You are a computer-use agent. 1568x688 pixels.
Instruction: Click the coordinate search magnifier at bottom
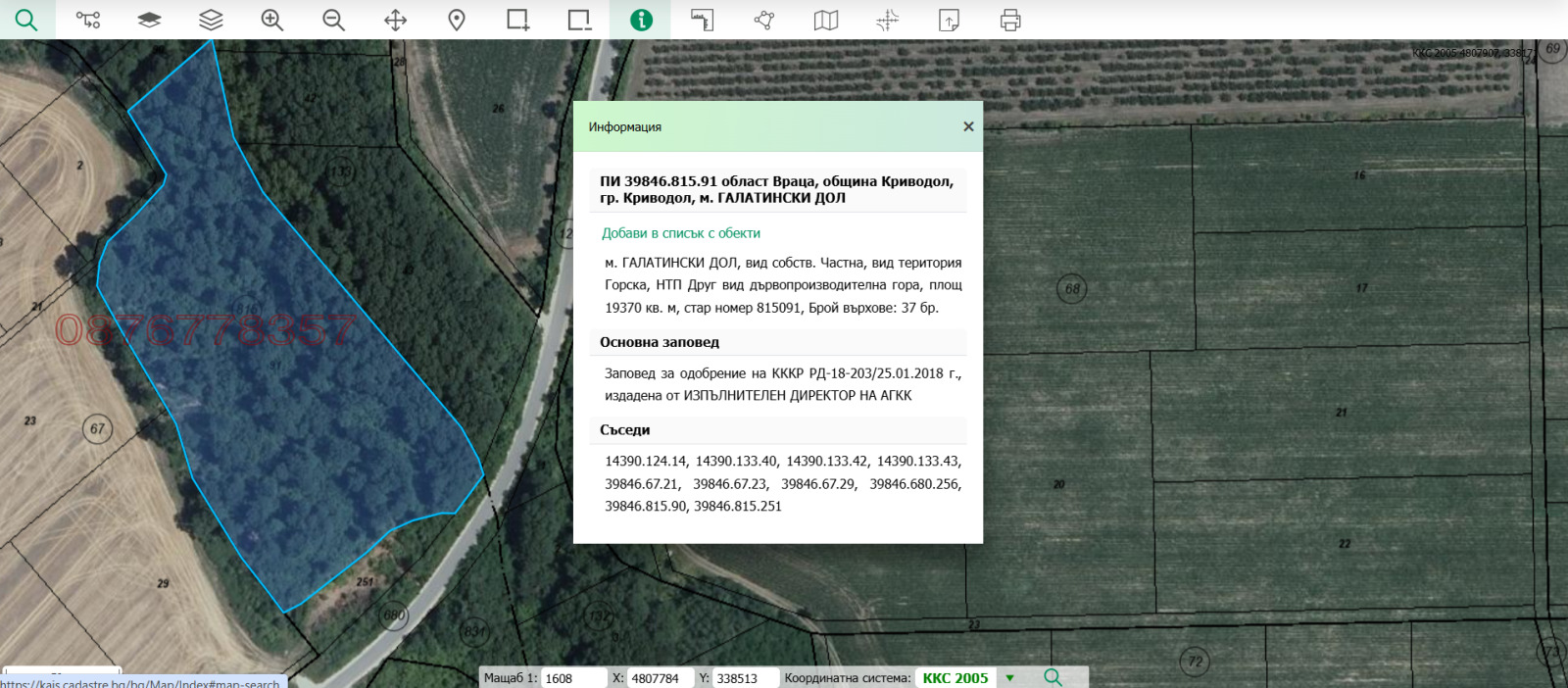[x=1053, y=678]
